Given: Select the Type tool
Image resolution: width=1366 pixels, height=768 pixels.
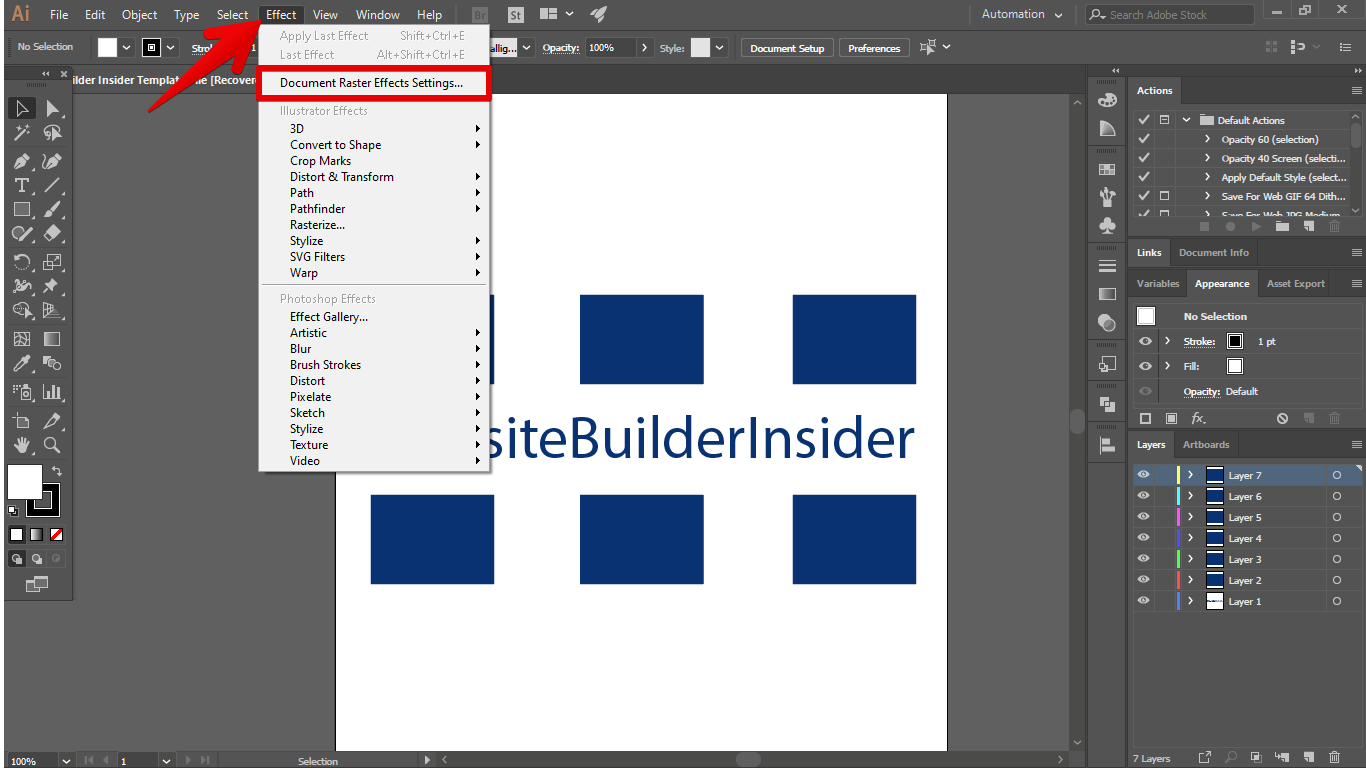Looking at the screenshot, I should [21, 185].
